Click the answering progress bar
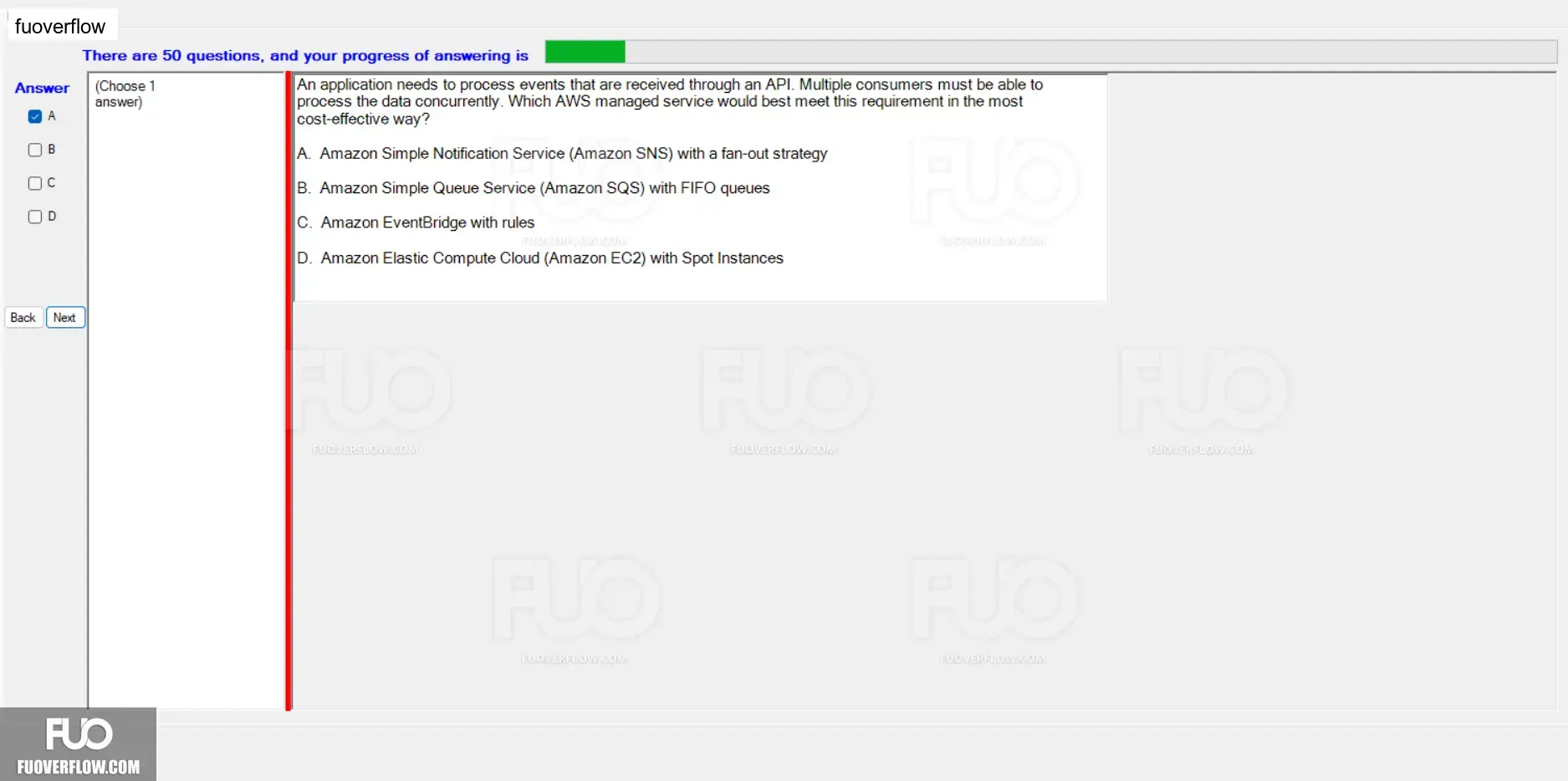 (1050, 52)
